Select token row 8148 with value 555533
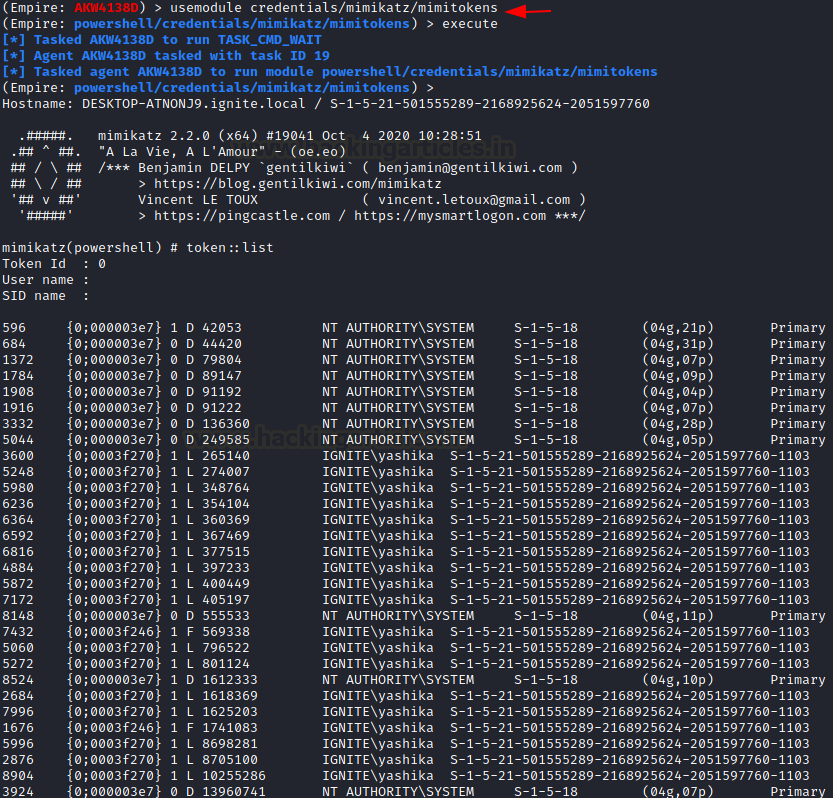The image size is (833, 798). 414,616
